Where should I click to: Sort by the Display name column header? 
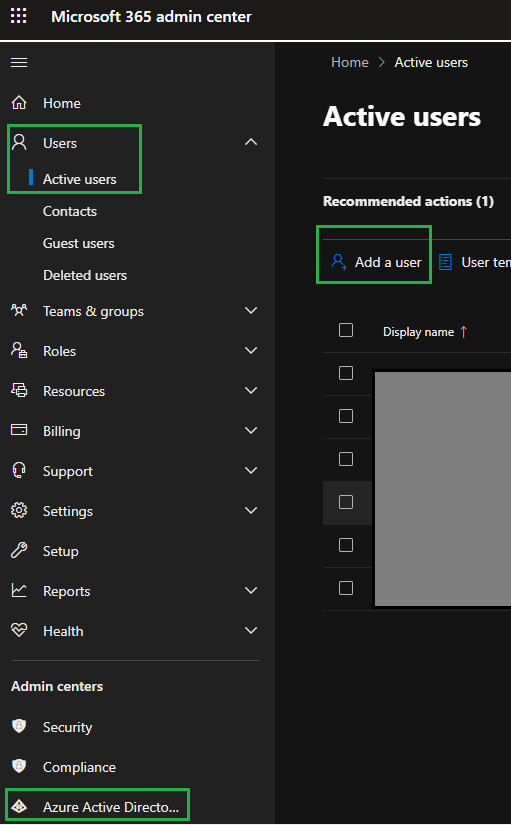point(418,332)
